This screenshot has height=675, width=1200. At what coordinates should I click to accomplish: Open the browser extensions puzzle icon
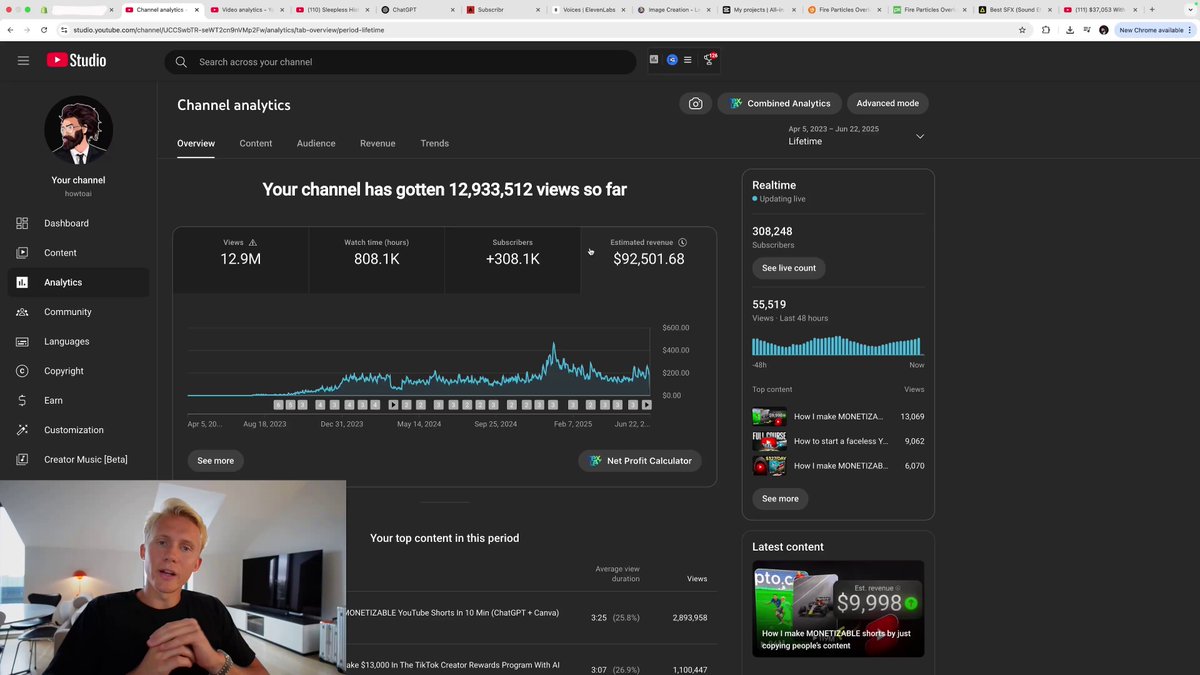(1046, 30)
